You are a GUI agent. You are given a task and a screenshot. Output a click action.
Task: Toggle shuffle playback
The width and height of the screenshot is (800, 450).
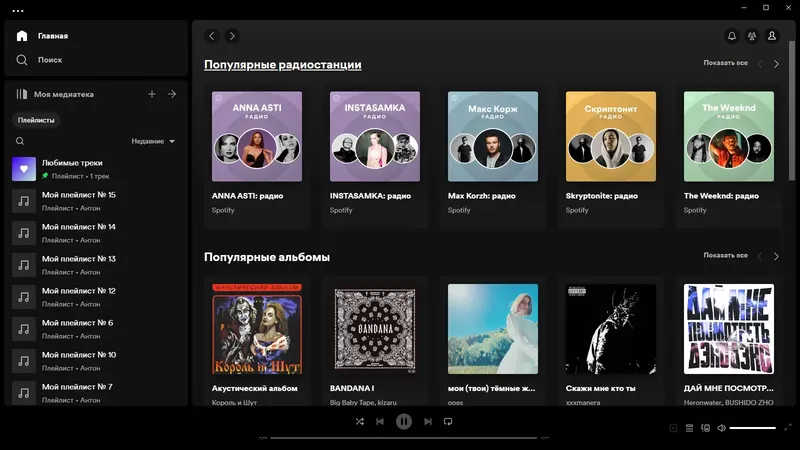[360, 421]
